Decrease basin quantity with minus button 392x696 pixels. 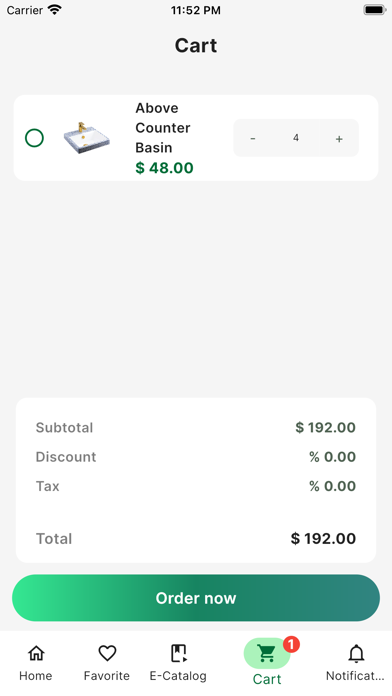click(x=253, y=138)
